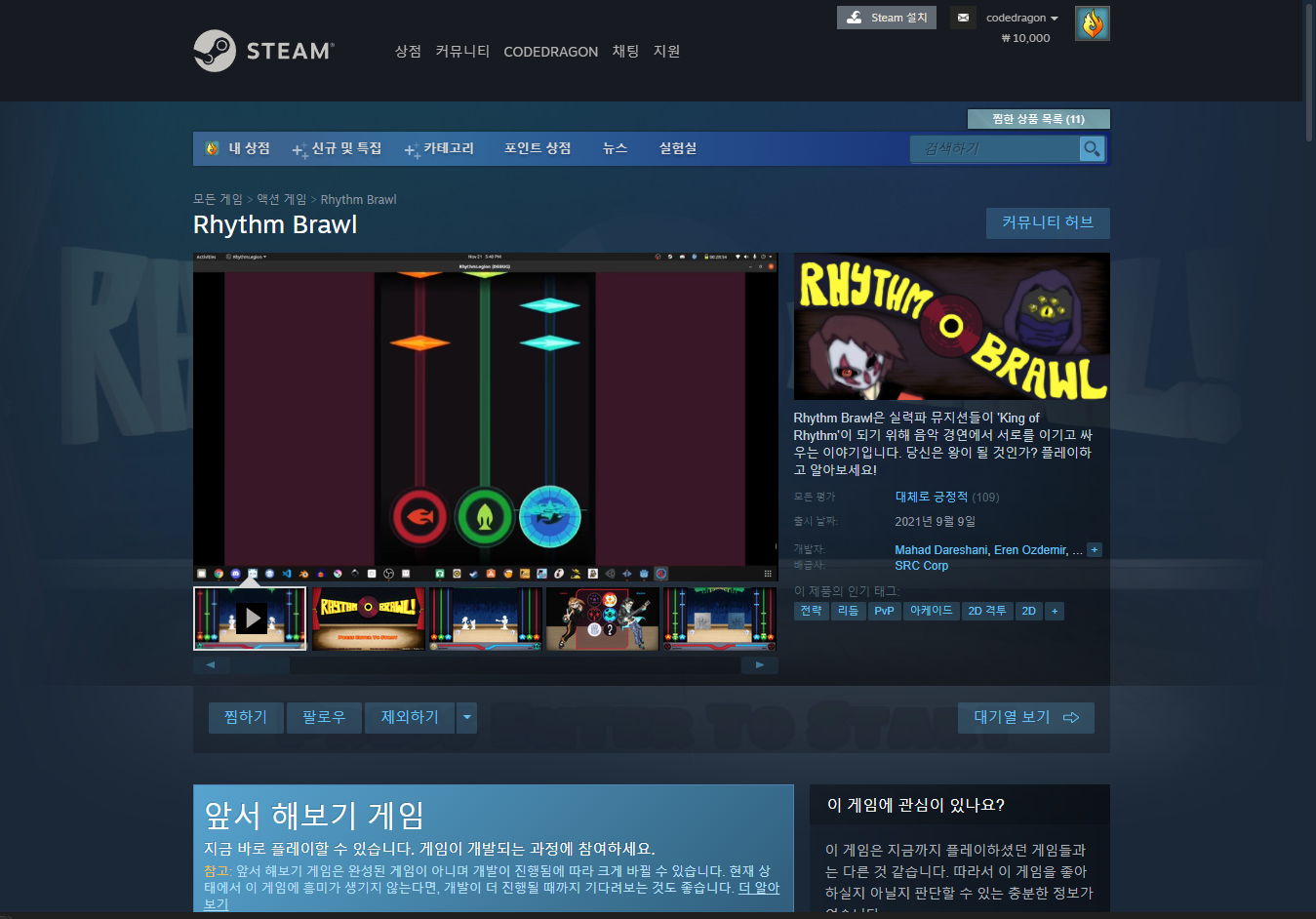Expand the 제외하기 dropdown arrow
The width and height of the screenshot is (1316, 919).
click(x=467, y=718)
